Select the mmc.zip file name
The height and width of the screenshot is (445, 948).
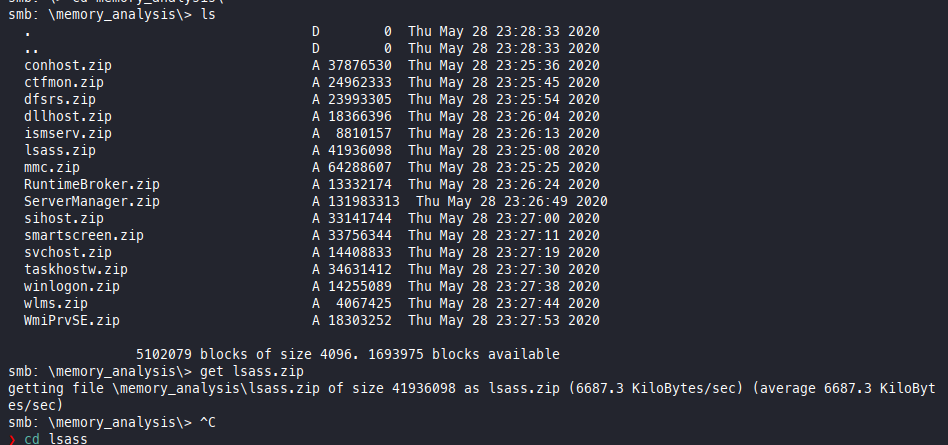point(52,167)
